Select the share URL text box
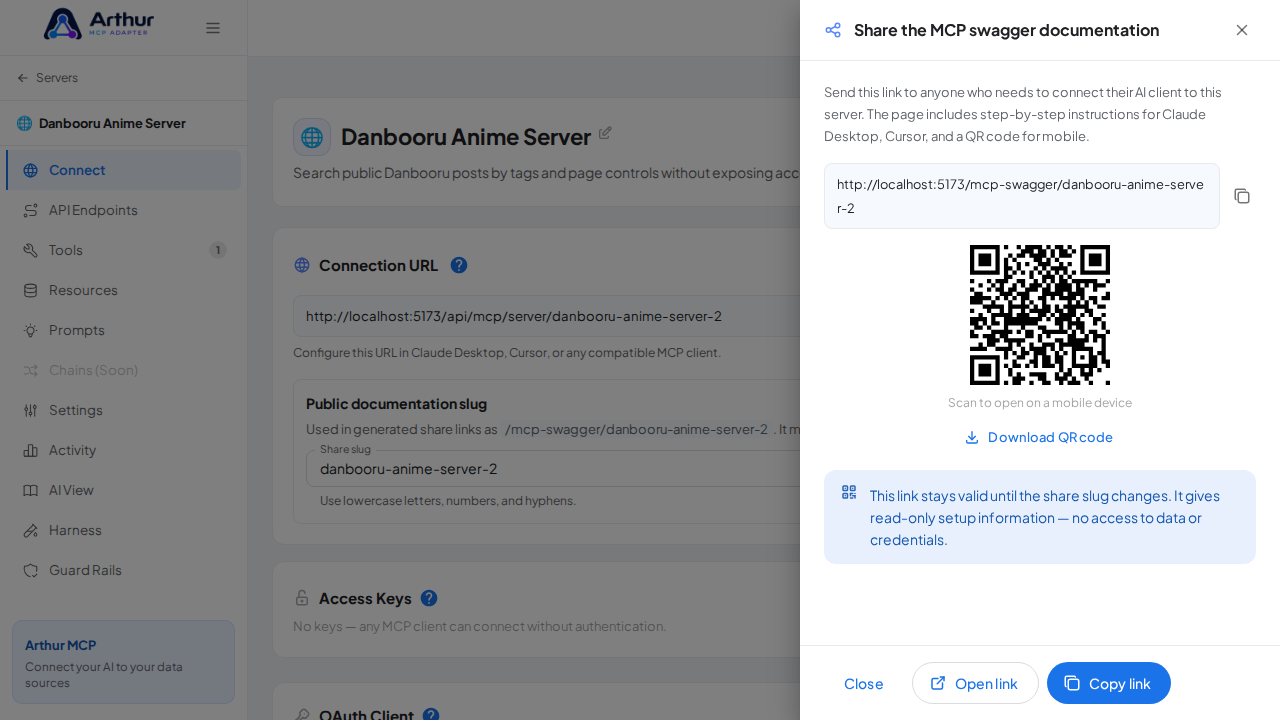1280x720 pixels. [1022, 196]
